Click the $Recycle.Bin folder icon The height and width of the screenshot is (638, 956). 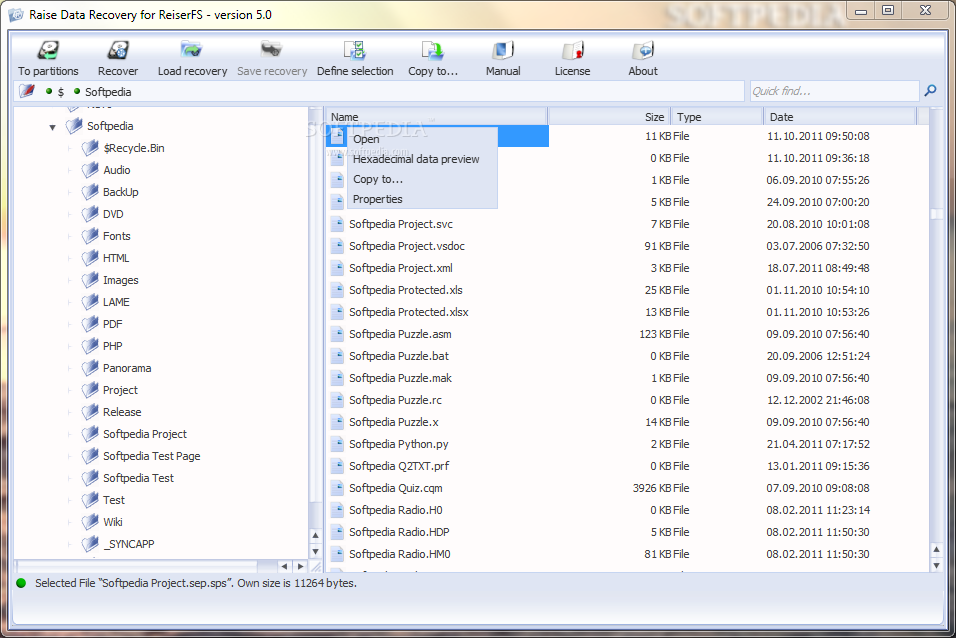[90, 148]
